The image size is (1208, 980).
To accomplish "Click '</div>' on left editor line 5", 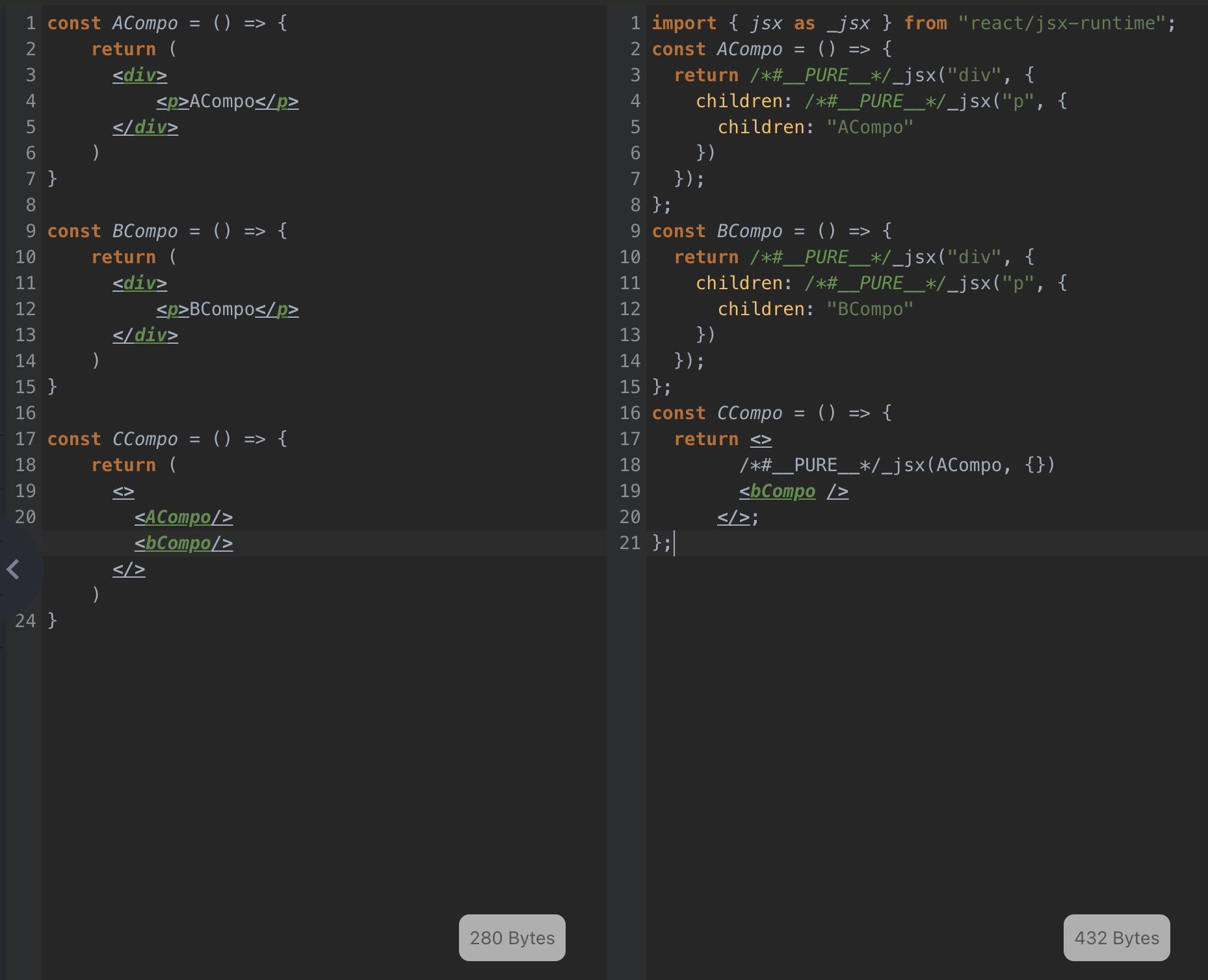I will pyautogui.click(x=145, y=127).
